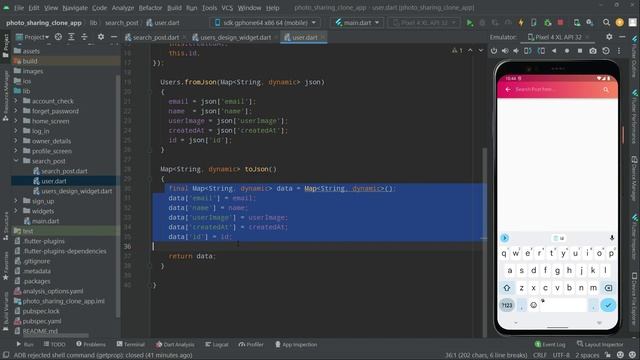Collapse search_post folder

click(x=16, y=161)
